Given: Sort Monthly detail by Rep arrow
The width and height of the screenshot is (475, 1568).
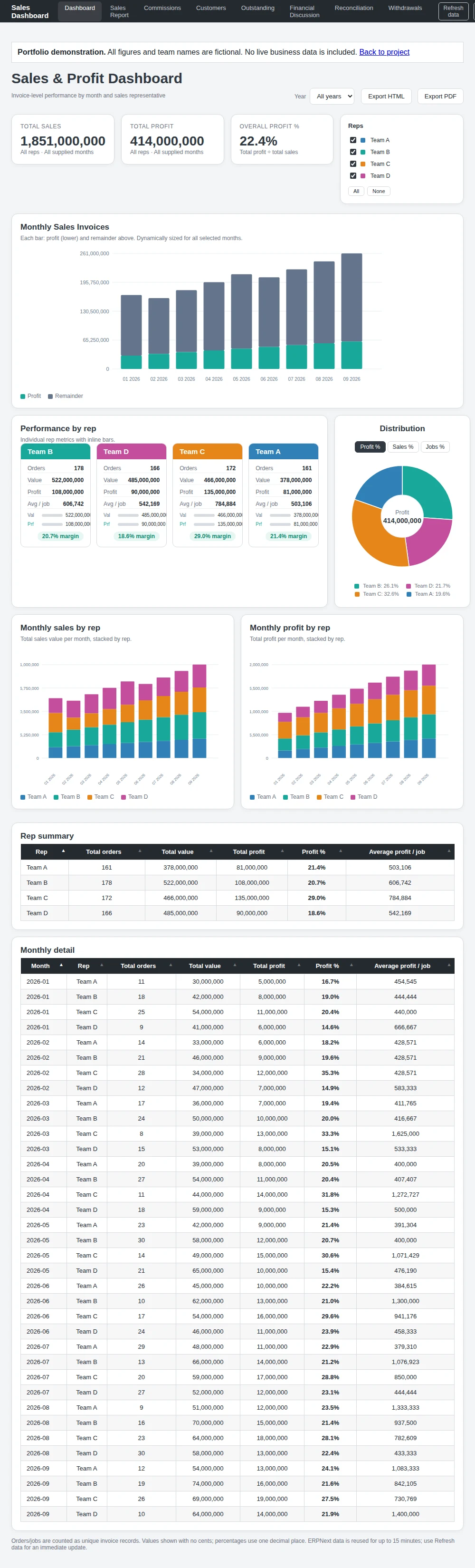Looking at the screenshot, I should click(x=102, y=965).
